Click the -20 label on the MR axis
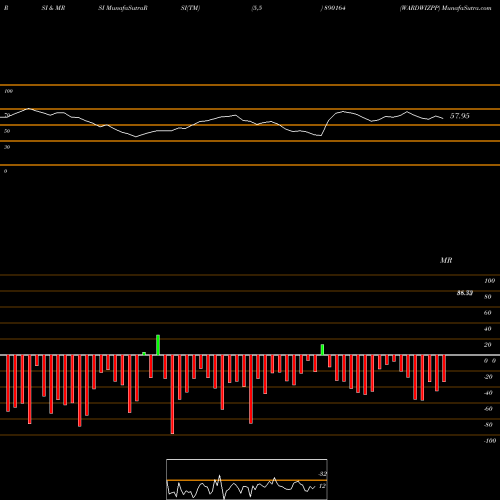Image resolution: width=500 pixels, height=500 pixels. click(488, 377)
